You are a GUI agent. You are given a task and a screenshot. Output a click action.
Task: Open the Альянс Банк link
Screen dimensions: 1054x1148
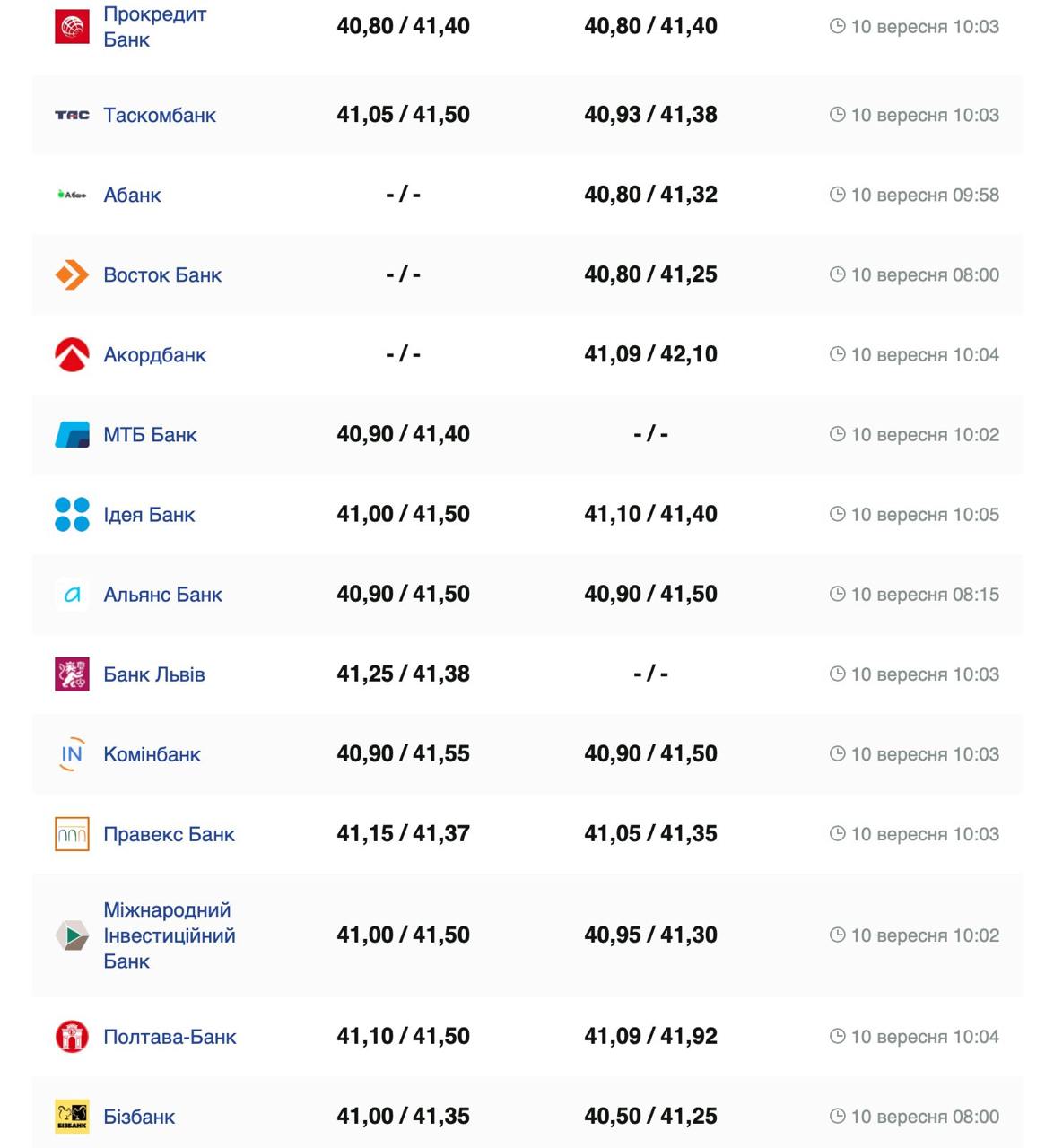click(x=162, y=595)
